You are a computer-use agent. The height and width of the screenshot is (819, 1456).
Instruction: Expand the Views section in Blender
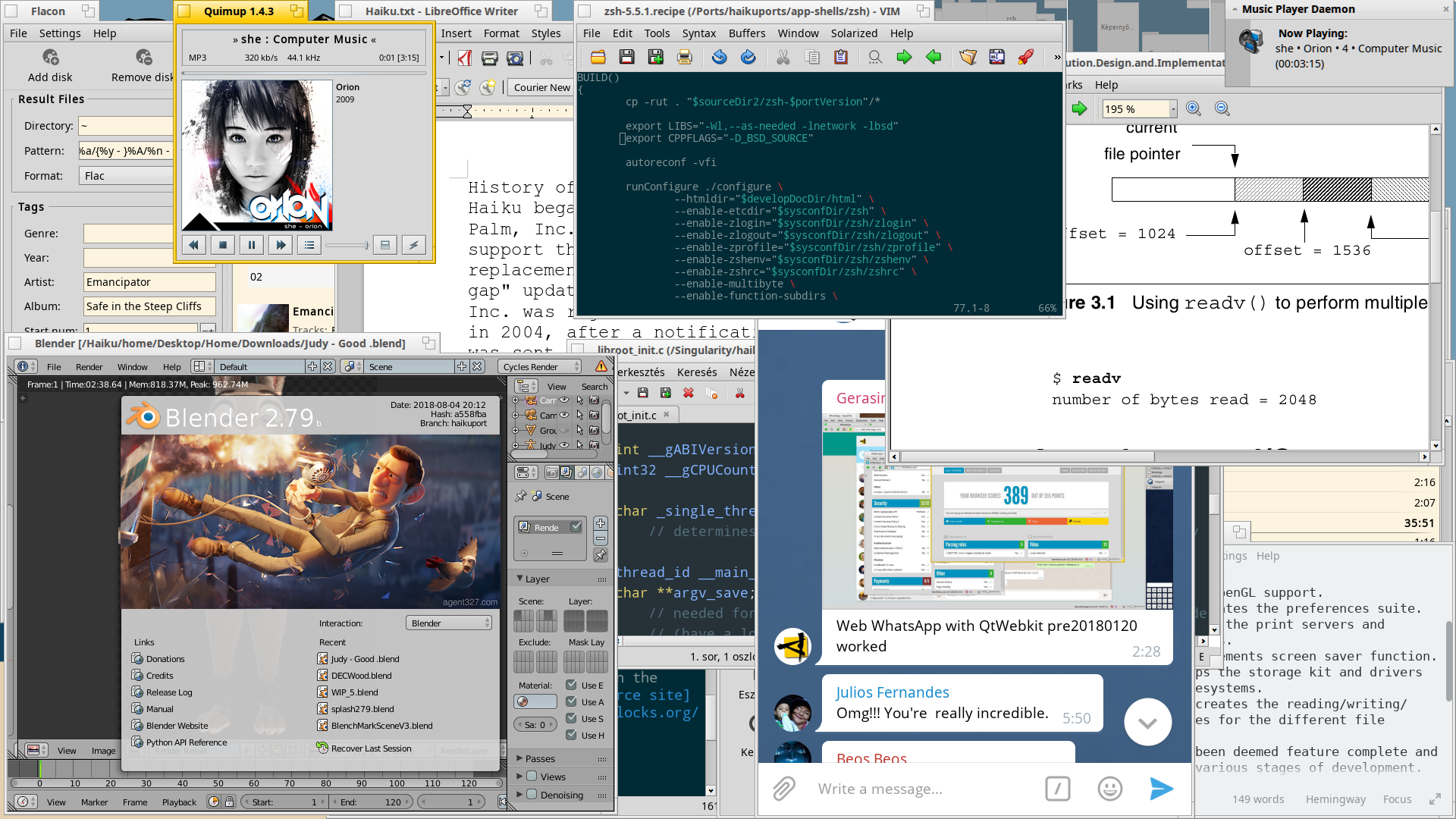520,776
